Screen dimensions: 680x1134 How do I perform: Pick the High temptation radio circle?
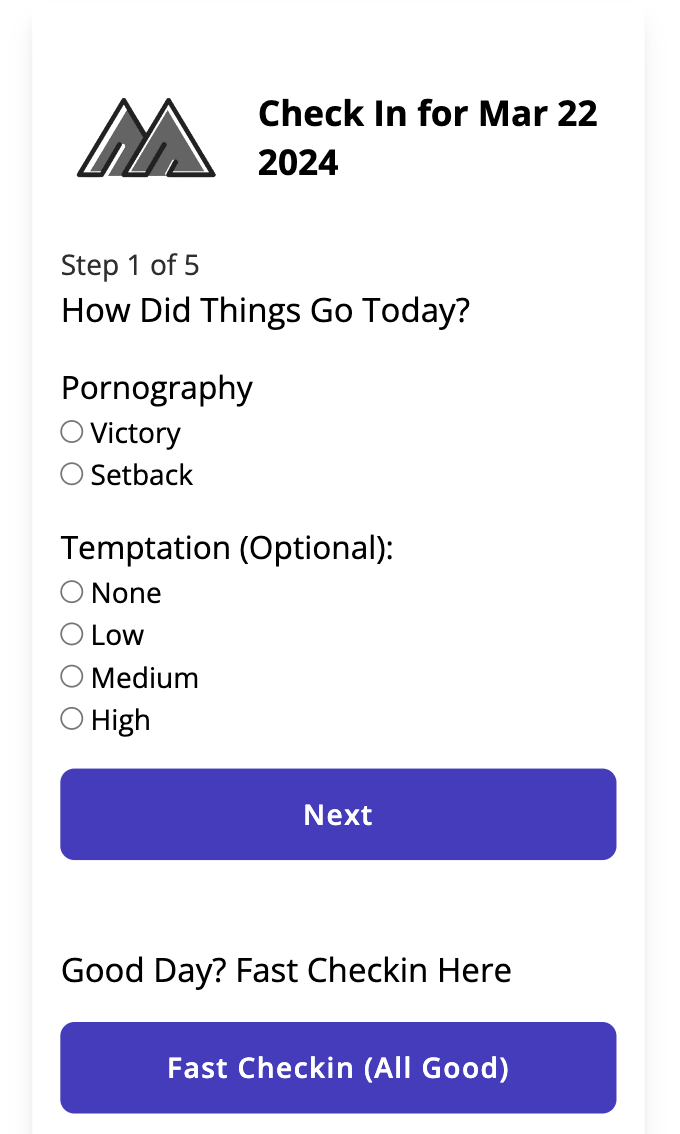[72, 719]
